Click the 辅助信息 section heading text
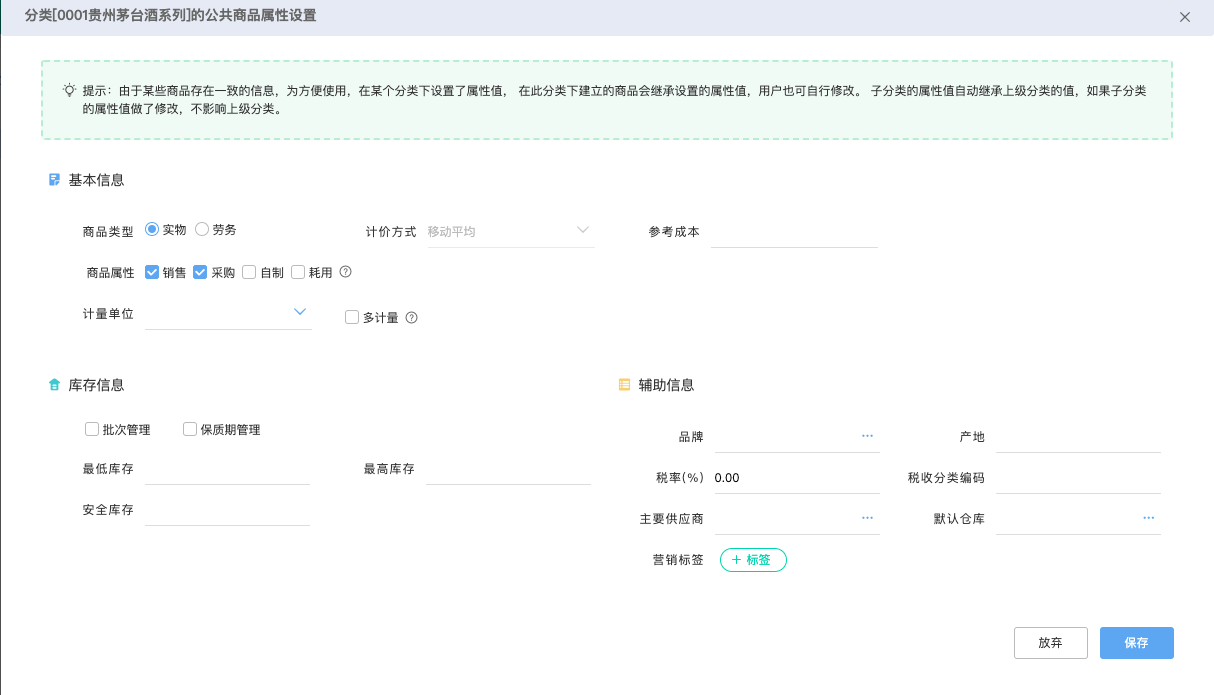This screenshot has height=695, width=1214. pos(666,385)
